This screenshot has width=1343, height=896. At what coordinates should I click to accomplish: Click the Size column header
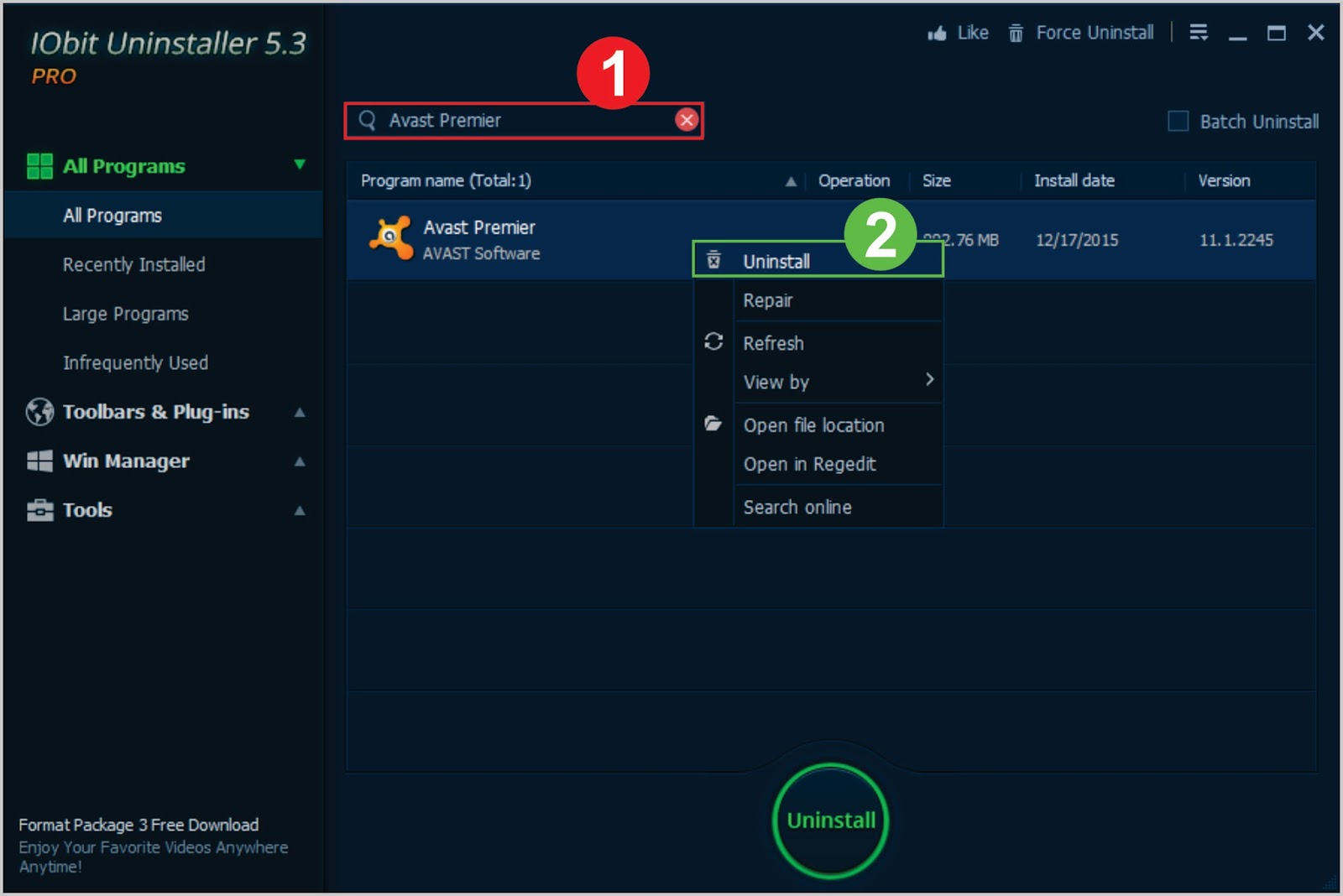point(936,180)
